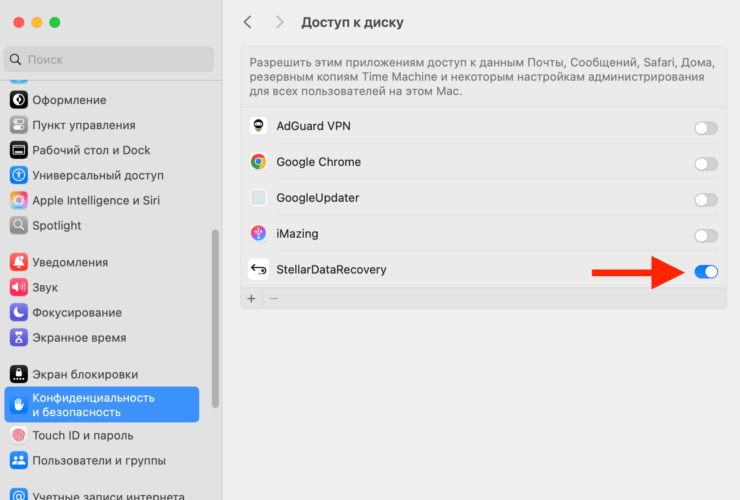Click the Spotlight sidebar icon
This screenshot has height=500, width=740.
(x=18, y=225)
